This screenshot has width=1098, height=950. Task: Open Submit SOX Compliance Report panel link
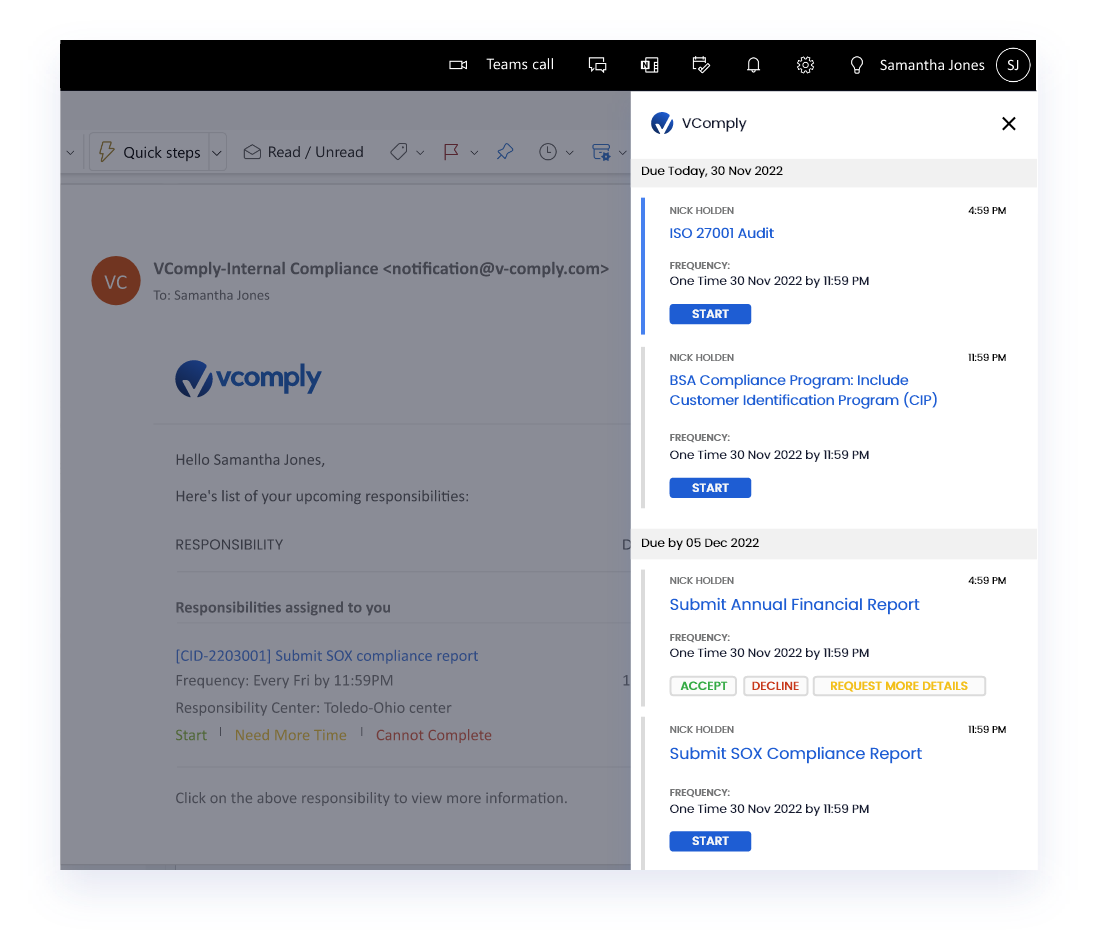coord(795,754)
